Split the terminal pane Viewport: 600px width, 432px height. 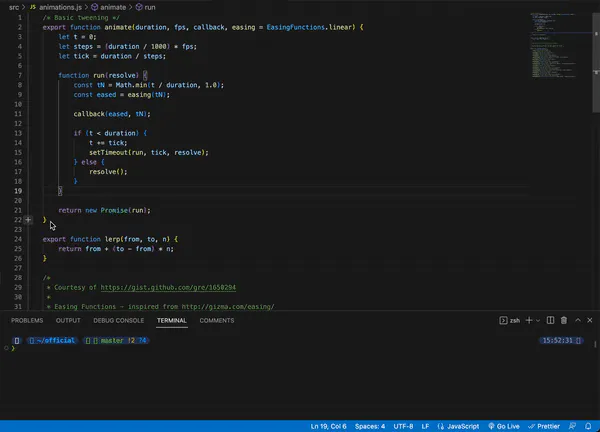pyautogui.click(x=550, y=320)
